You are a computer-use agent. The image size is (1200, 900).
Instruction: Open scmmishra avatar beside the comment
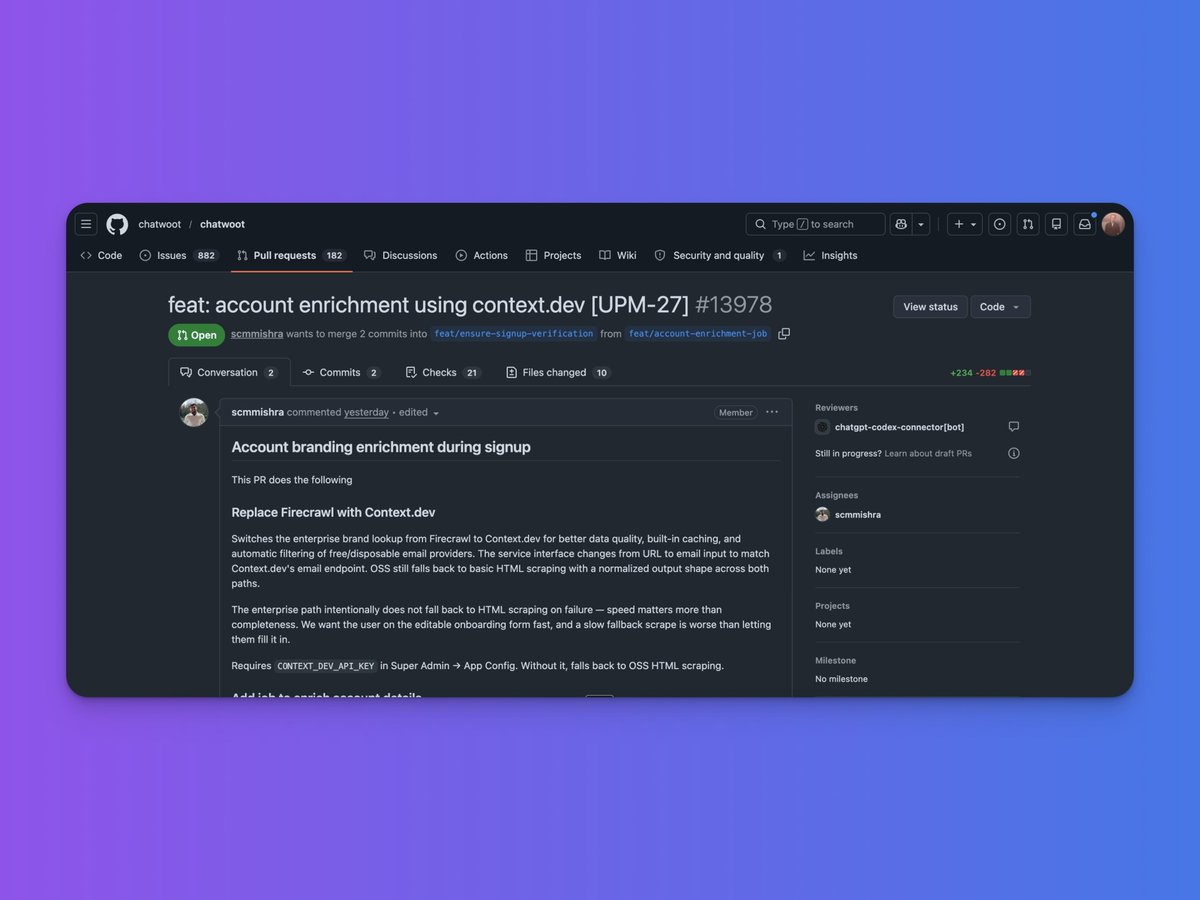coord(194,412)
